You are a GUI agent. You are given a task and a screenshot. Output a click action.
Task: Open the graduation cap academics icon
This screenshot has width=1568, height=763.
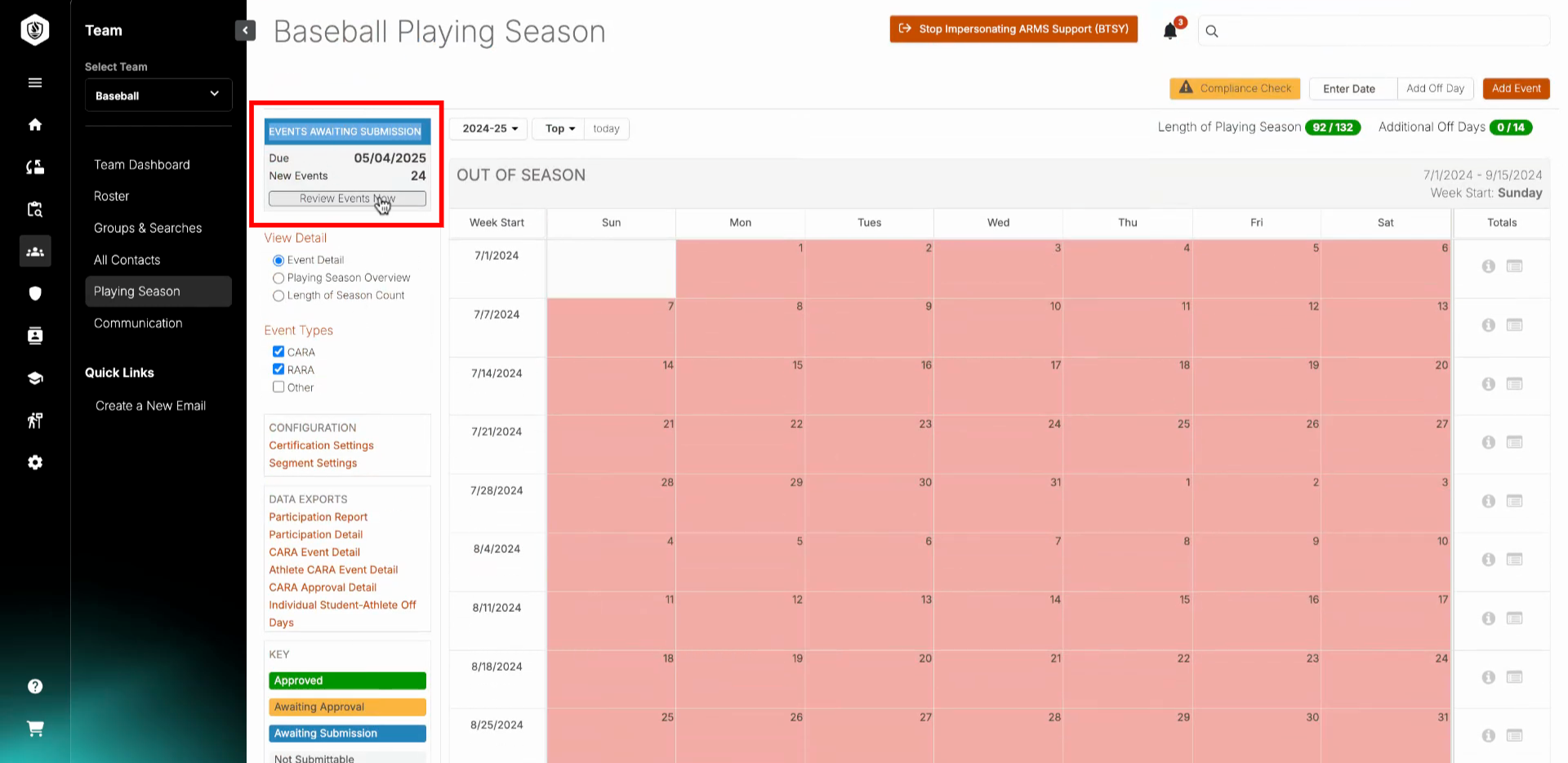35,378
